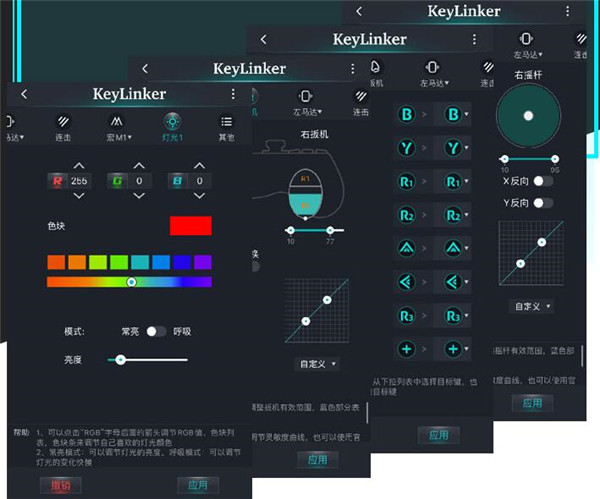Enable the X反向 toggle
600x499 pixels.
[544, 182]
